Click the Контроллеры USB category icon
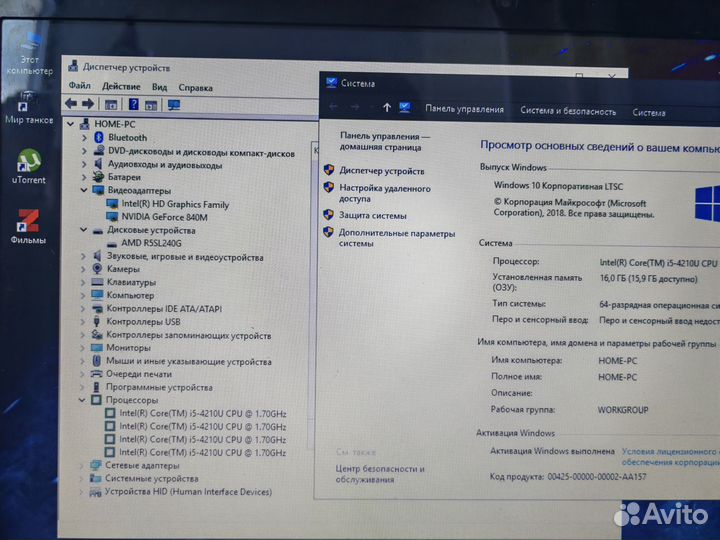720x540 pixels. click(96, 321)
